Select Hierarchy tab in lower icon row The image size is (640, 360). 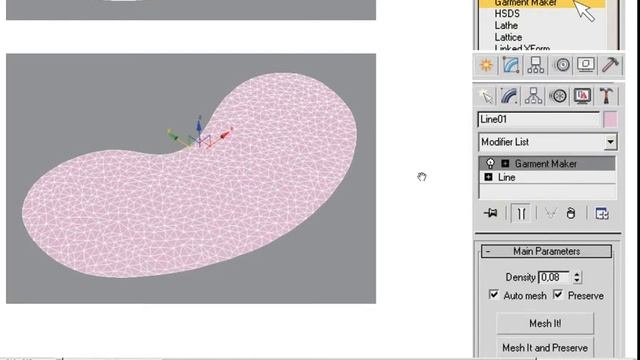click(x=533, y=97)
